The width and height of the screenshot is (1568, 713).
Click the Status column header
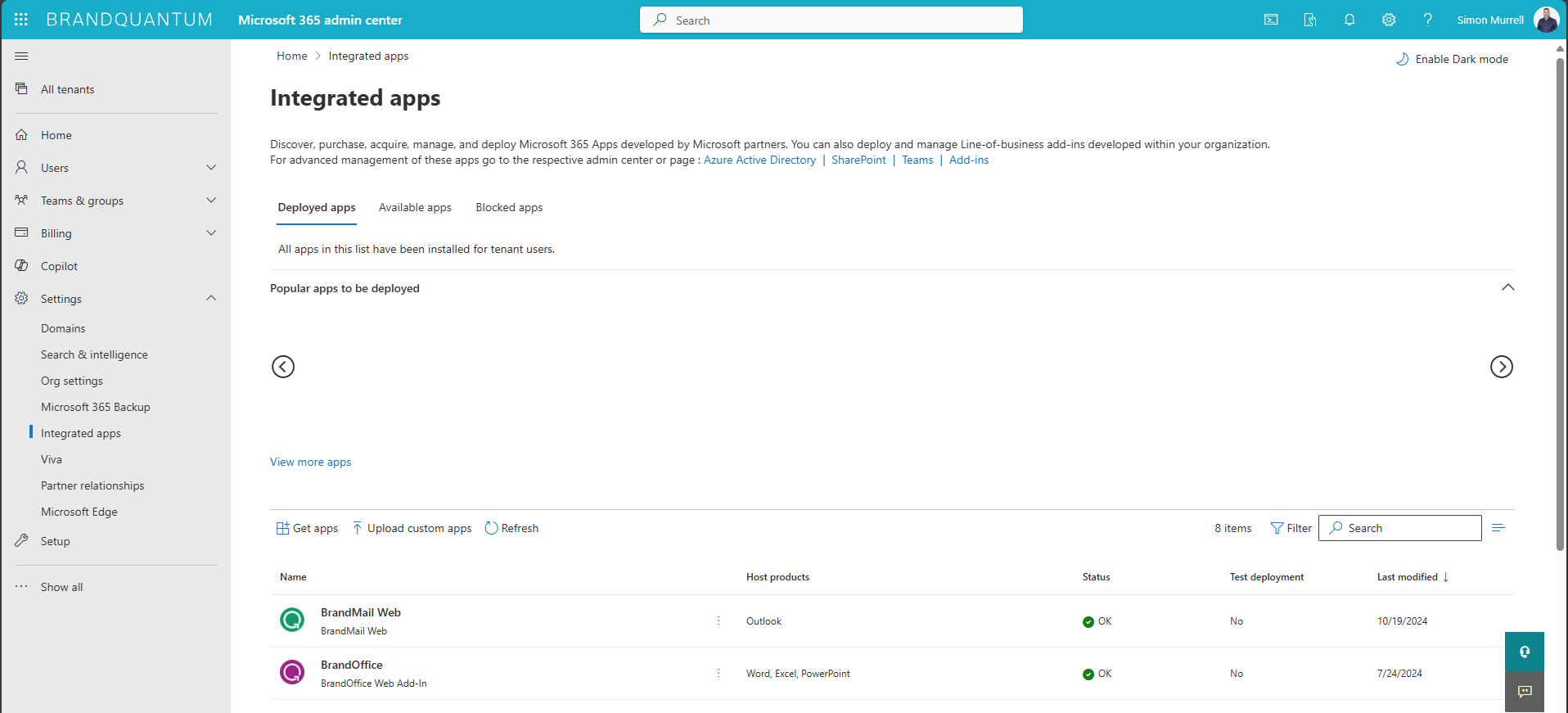(x=1096, y=577)
